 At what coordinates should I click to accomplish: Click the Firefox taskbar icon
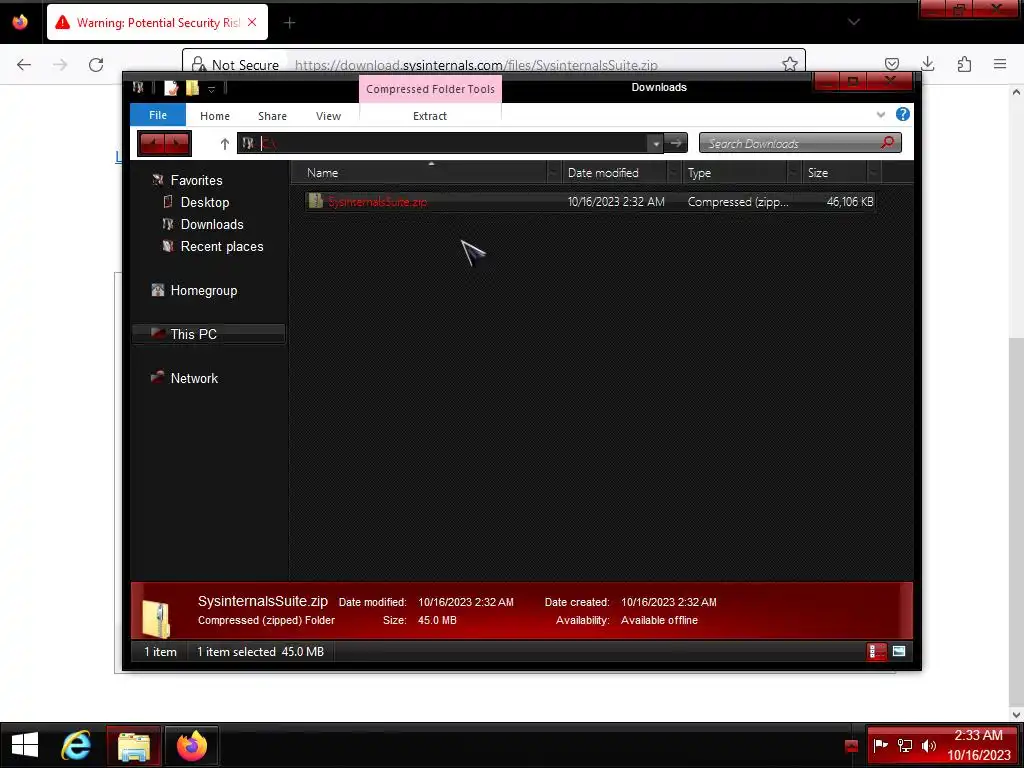(191, 746)
